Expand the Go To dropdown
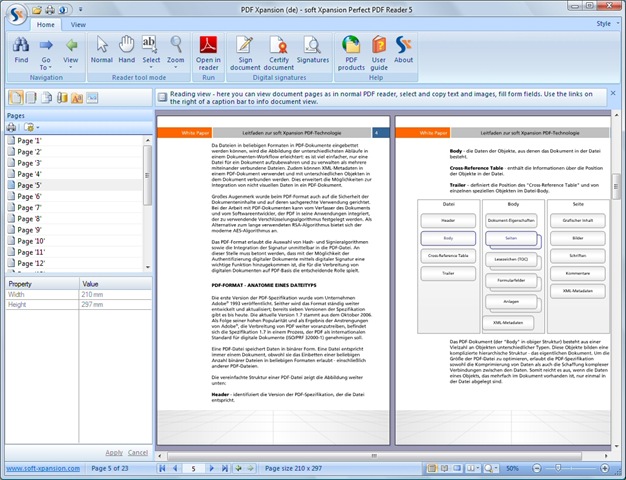 tap(45, 65)
